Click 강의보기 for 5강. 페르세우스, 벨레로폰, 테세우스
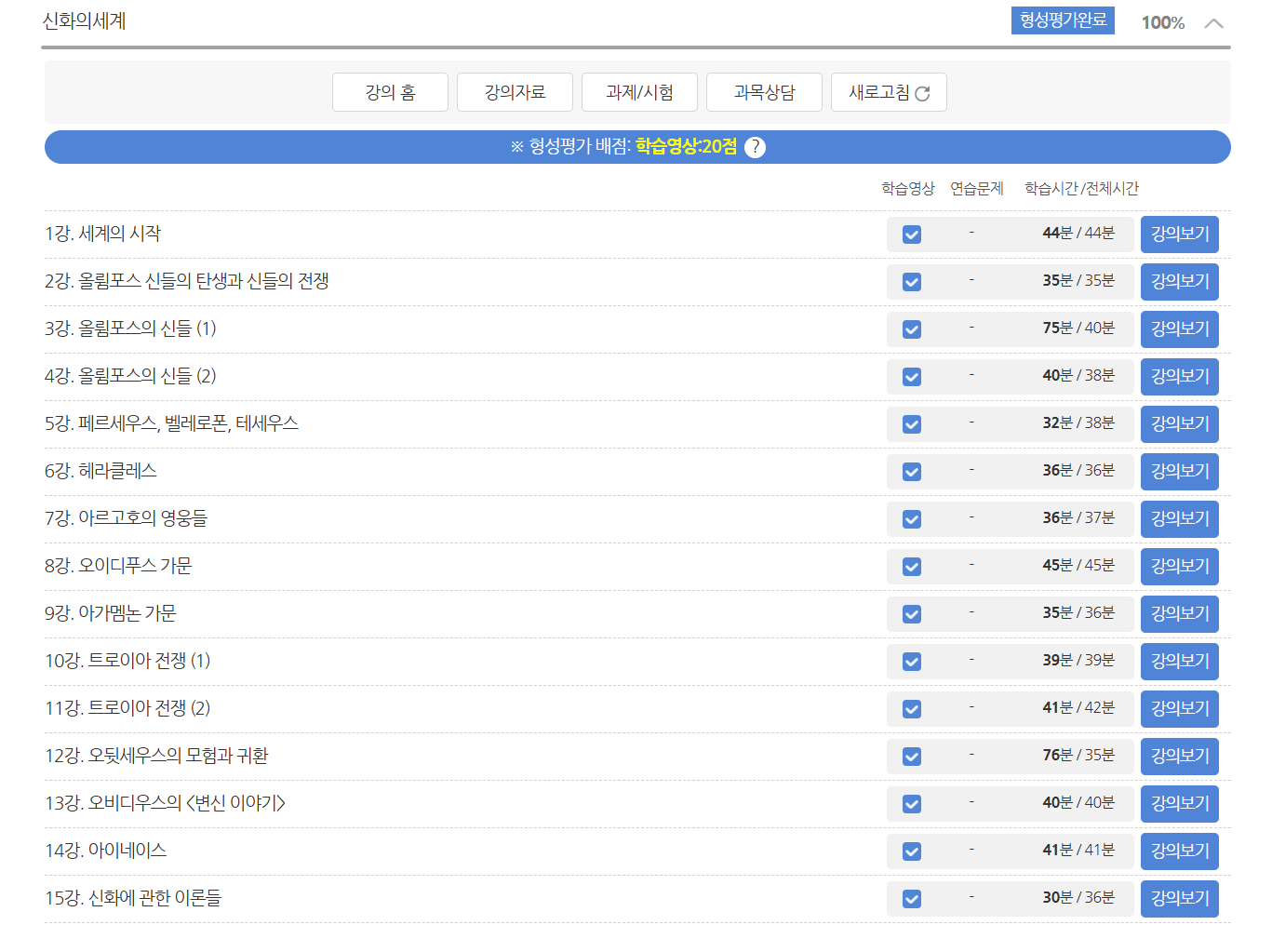This screenshot has height=952, width=1272. pyautogui.click(x=1180, y=424)
